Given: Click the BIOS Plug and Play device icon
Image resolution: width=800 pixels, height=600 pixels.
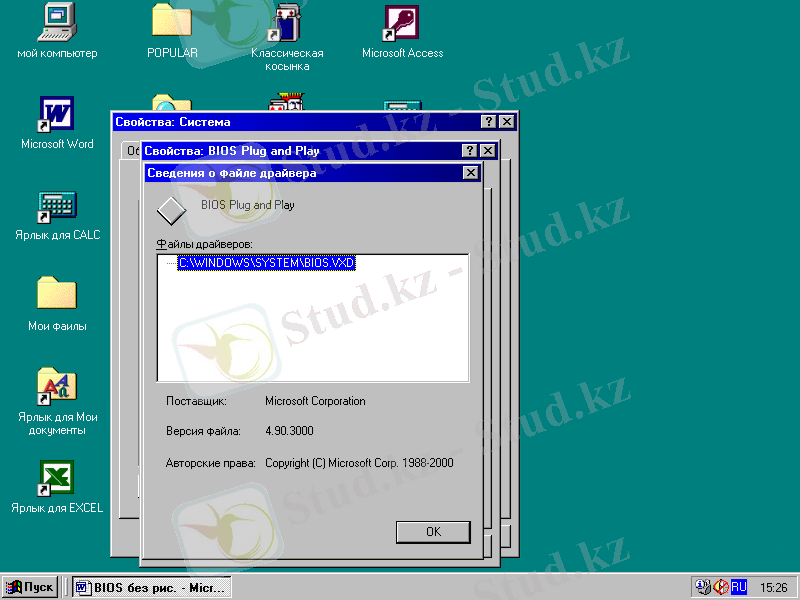Looking at the screenshot, I should point(171,211).
